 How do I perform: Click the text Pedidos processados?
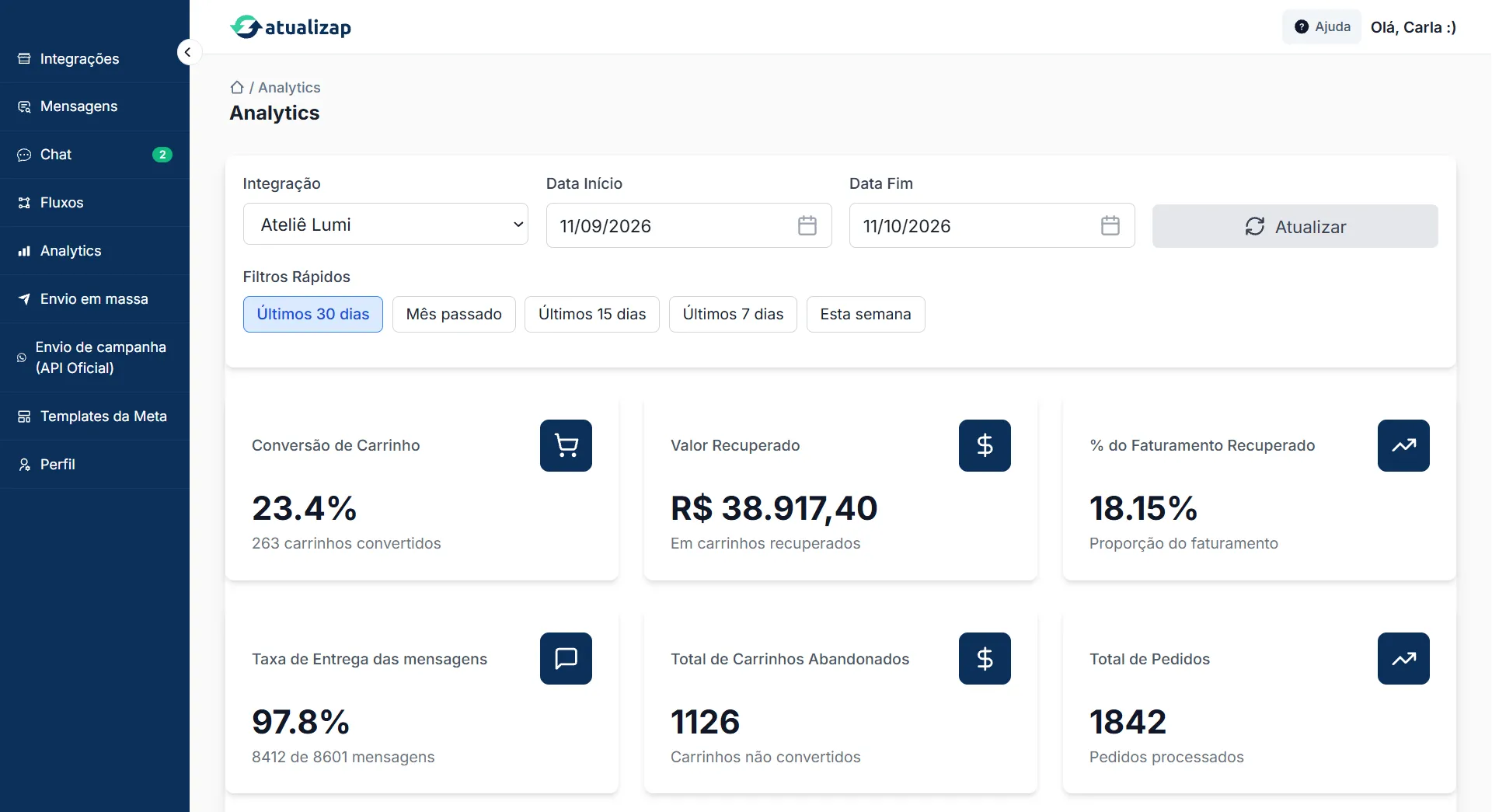[1166, 757]
